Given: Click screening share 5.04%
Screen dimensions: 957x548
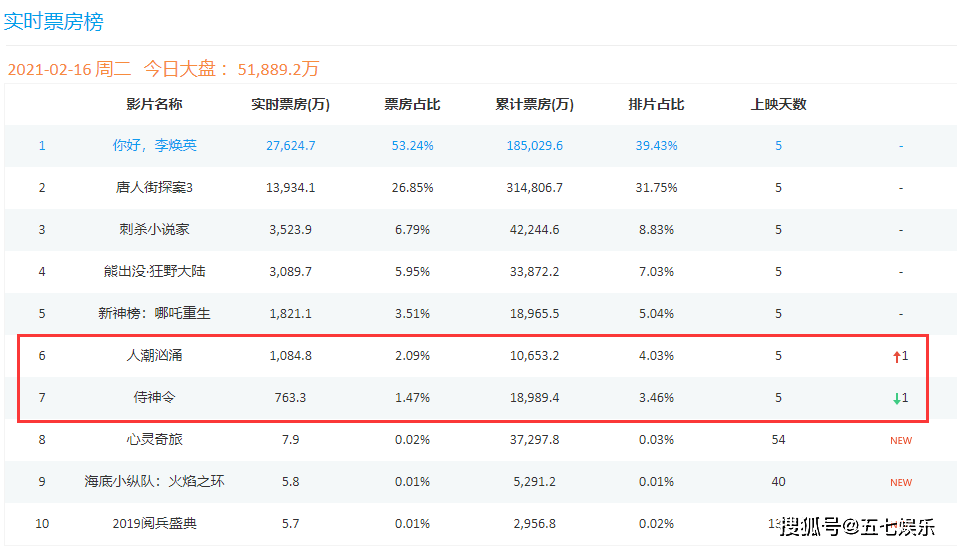Looking at the screenshot, I should [x=656, y=314].
